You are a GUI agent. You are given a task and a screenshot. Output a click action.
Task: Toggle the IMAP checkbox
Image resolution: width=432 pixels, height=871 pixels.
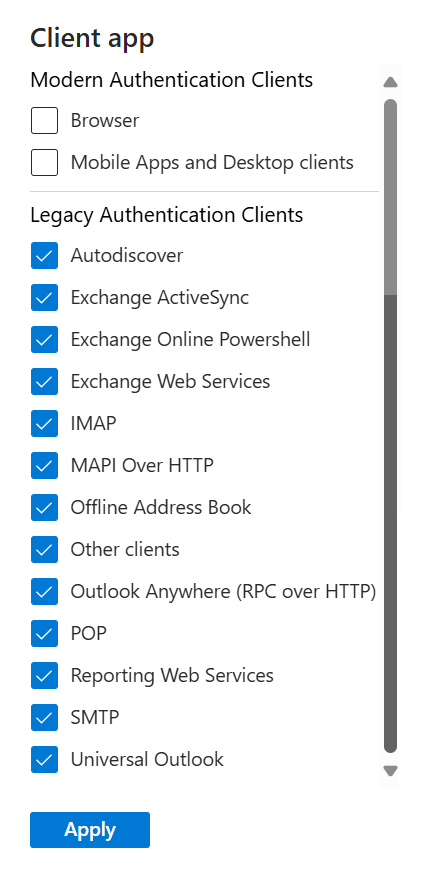click(44, 424)
